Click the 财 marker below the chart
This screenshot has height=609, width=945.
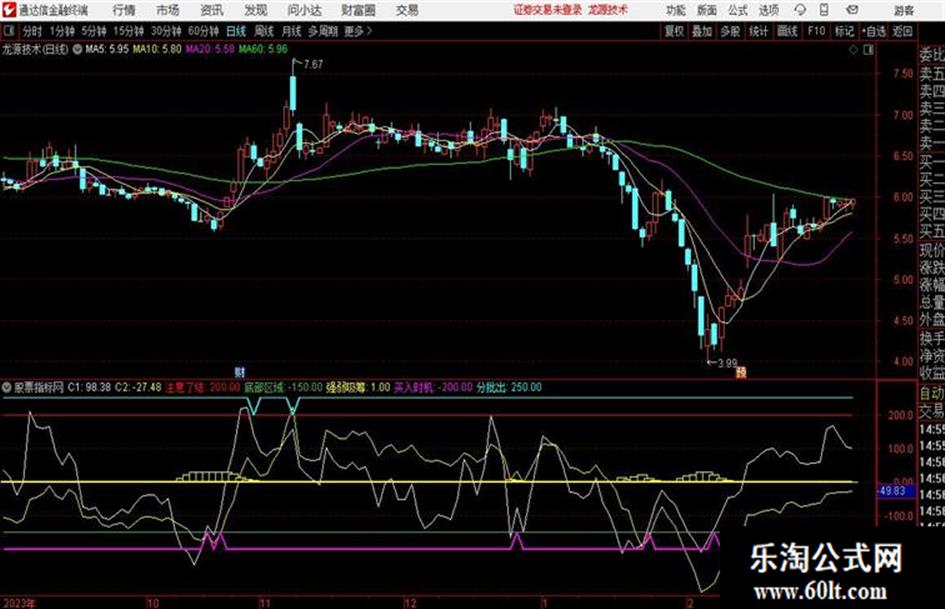tap(239, 372)
